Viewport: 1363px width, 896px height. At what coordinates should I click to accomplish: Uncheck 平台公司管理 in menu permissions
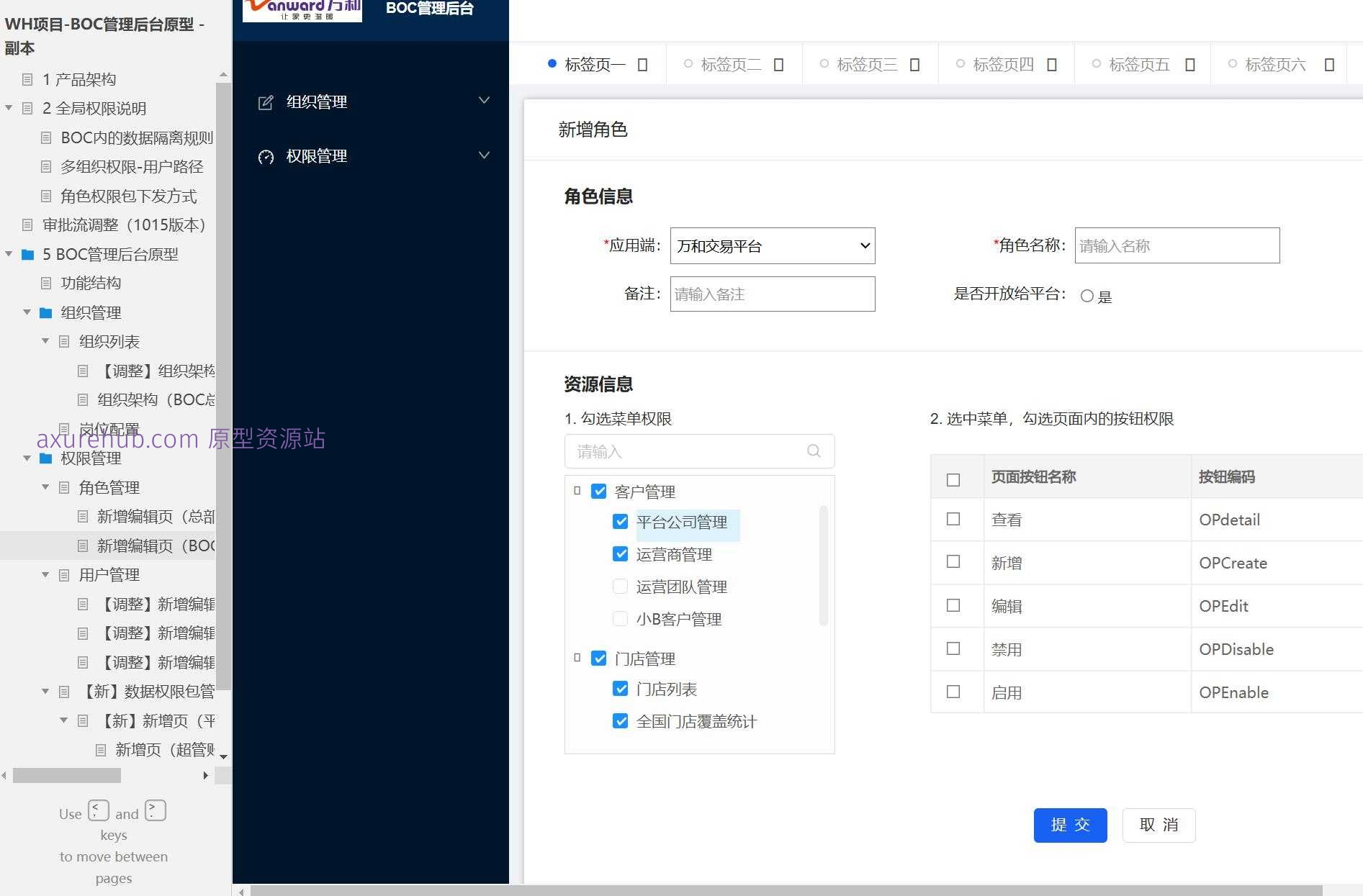pyautogui.click(x=621, y=522)
